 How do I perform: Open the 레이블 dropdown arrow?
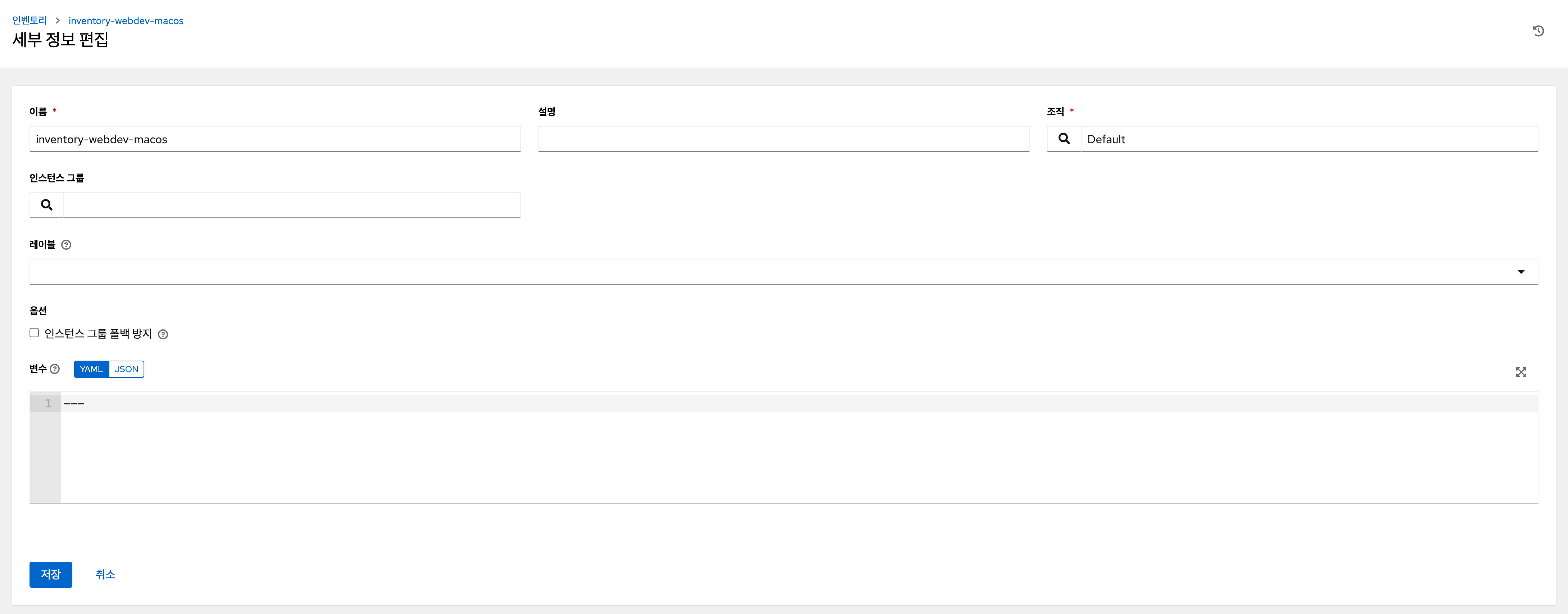1521,272
